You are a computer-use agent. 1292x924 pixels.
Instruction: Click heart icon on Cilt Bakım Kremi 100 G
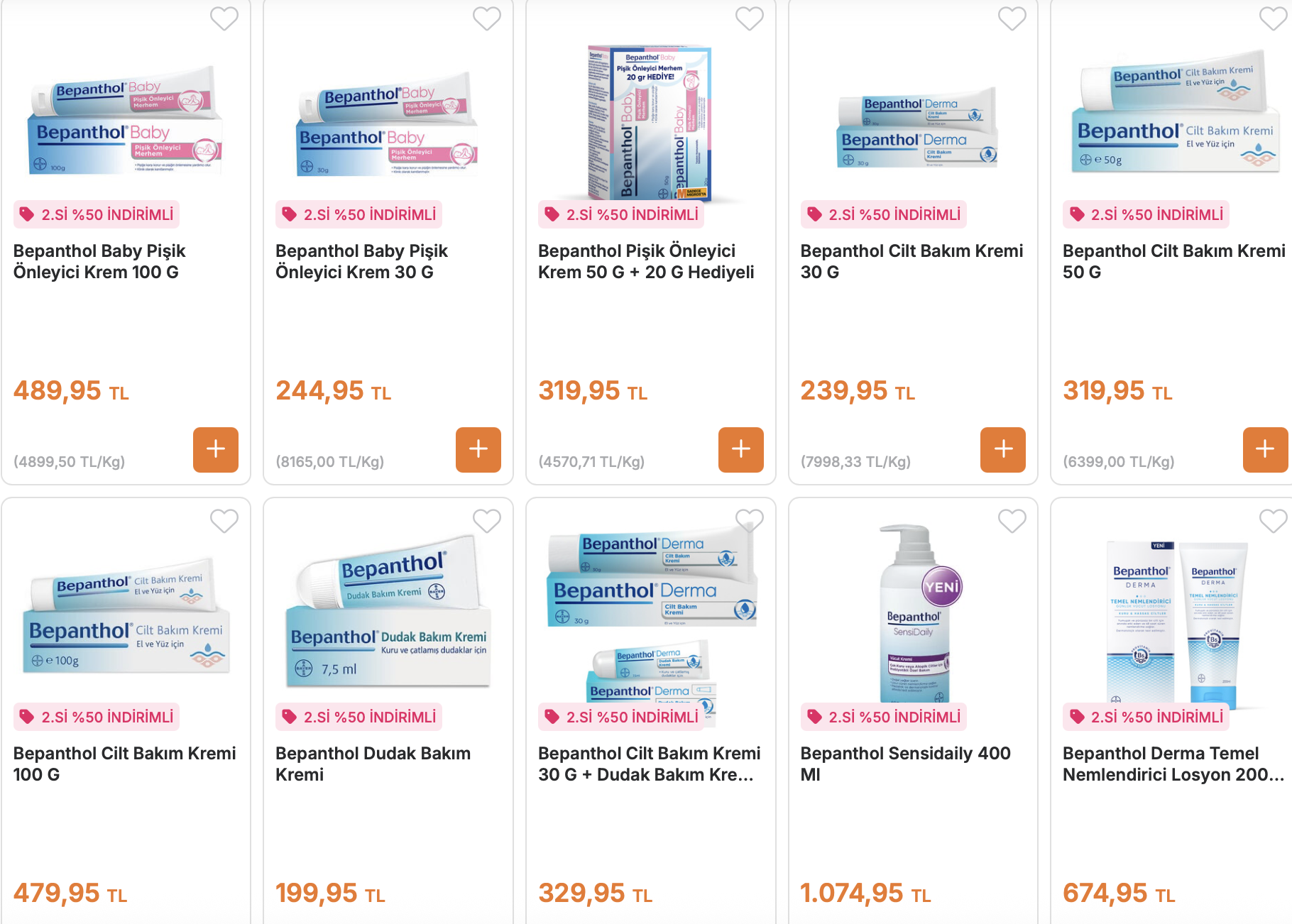[224, 521]
